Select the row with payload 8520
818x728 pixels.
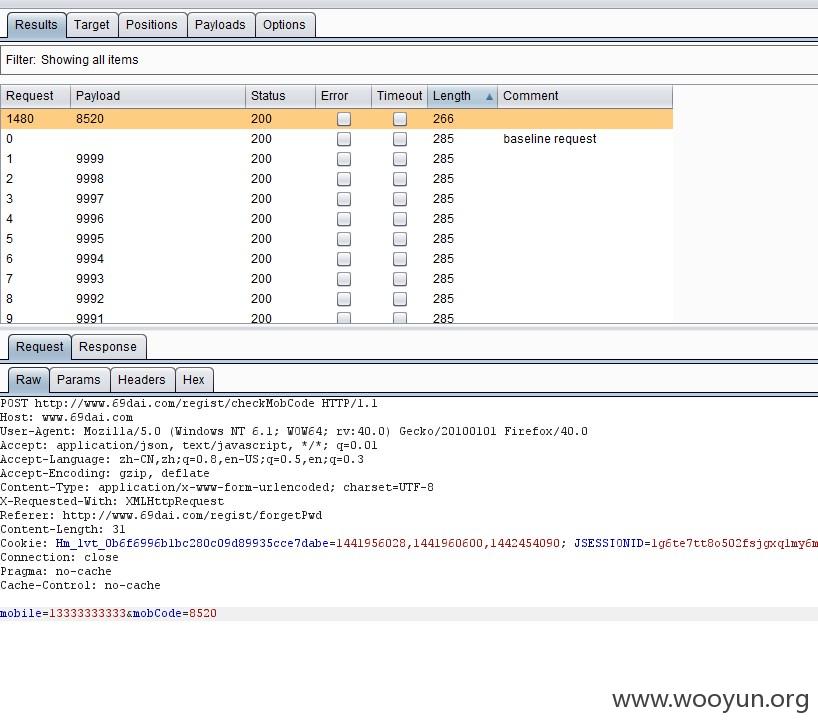tap(336, 119)
